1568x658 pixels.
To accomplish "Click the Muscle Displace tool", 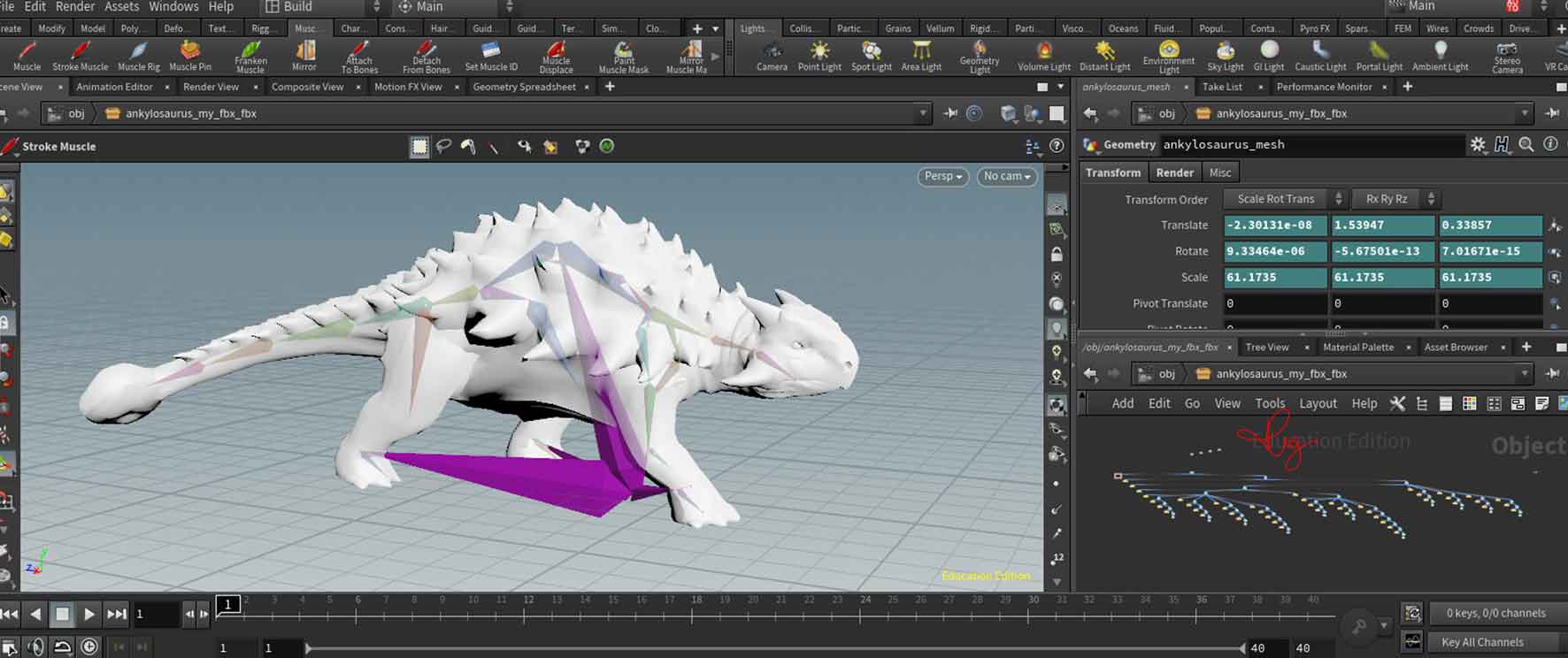I will [x=556, y=57].
